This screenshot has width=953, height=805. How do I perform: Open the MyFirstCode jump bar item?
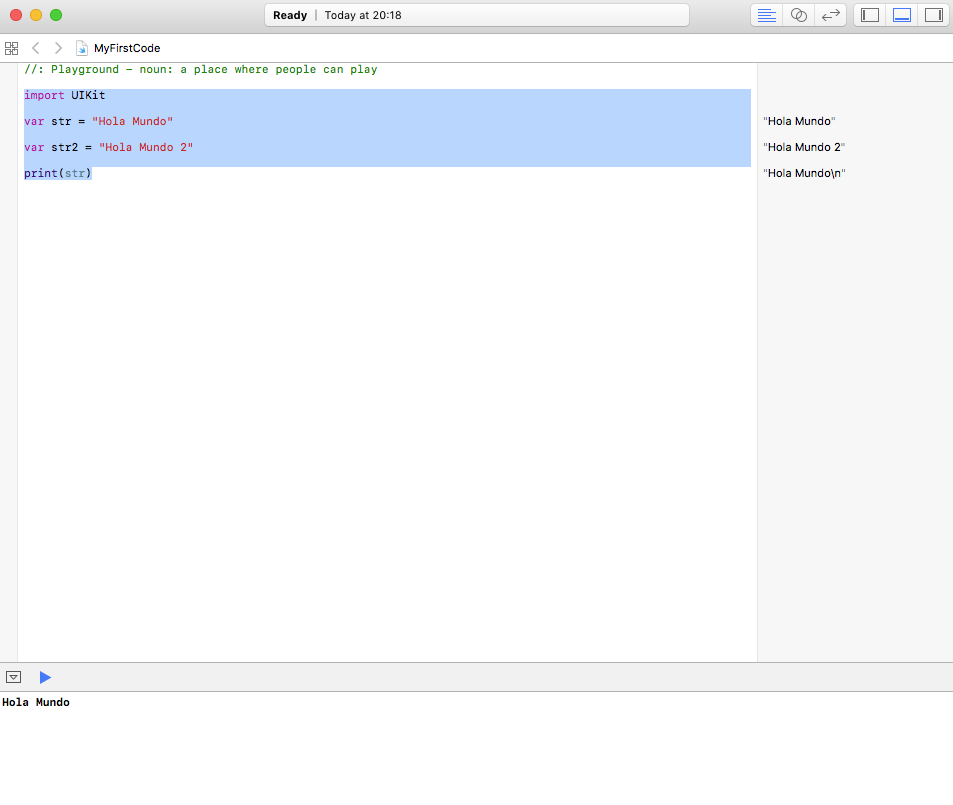[127, 48]
